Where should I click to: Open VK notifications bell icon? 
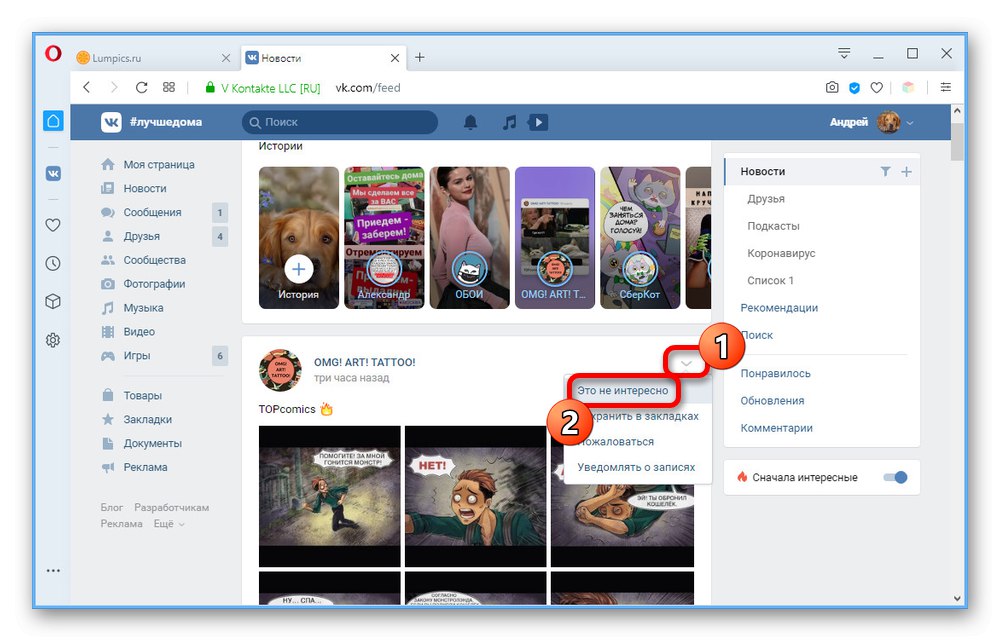tap(470, 122)
